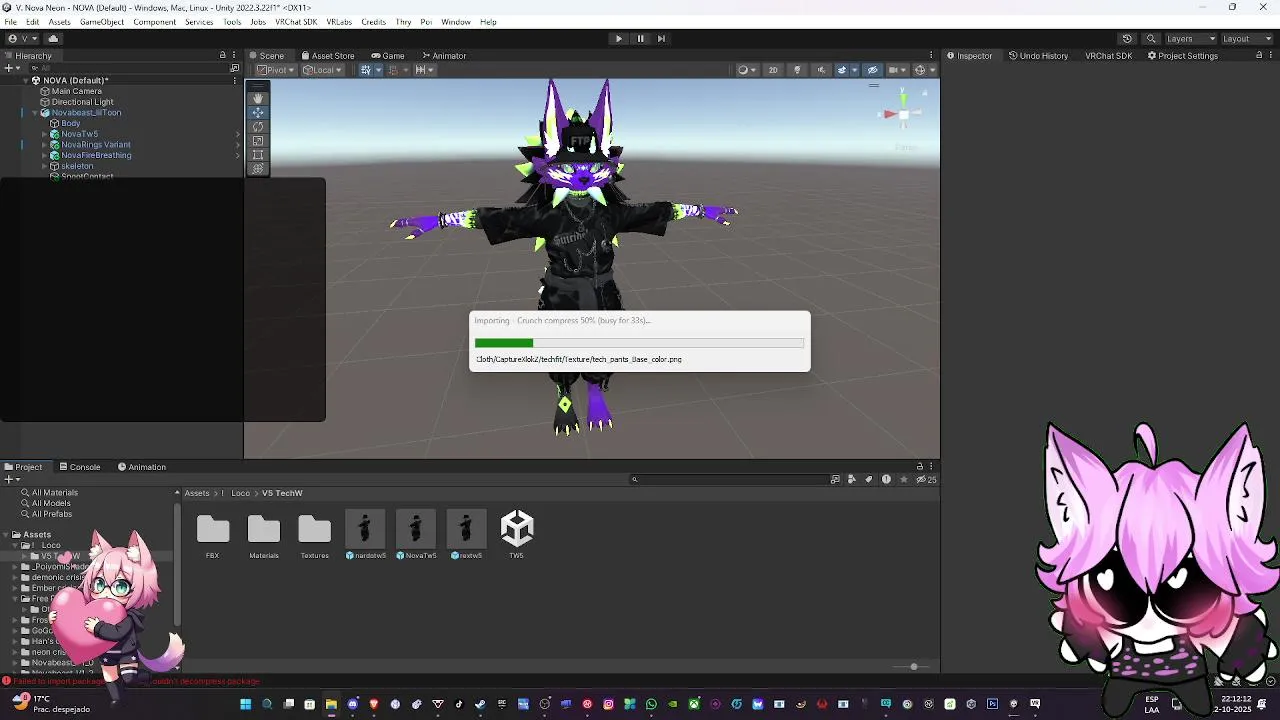Click Assets in project breadcrumb
This screenshot has width=1280, height=720.
click(197, 493)
